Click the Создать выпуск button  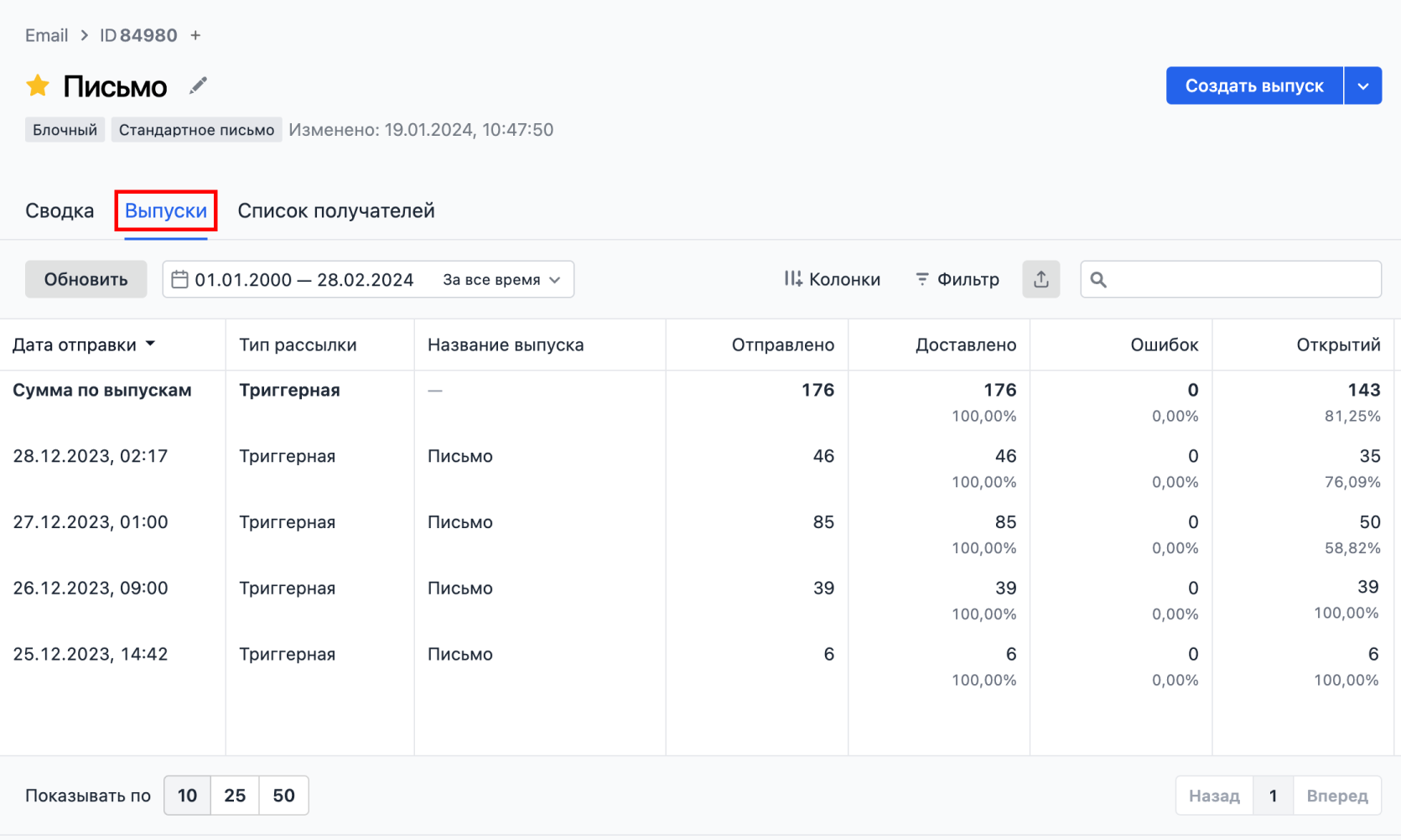click(1253, 86)
